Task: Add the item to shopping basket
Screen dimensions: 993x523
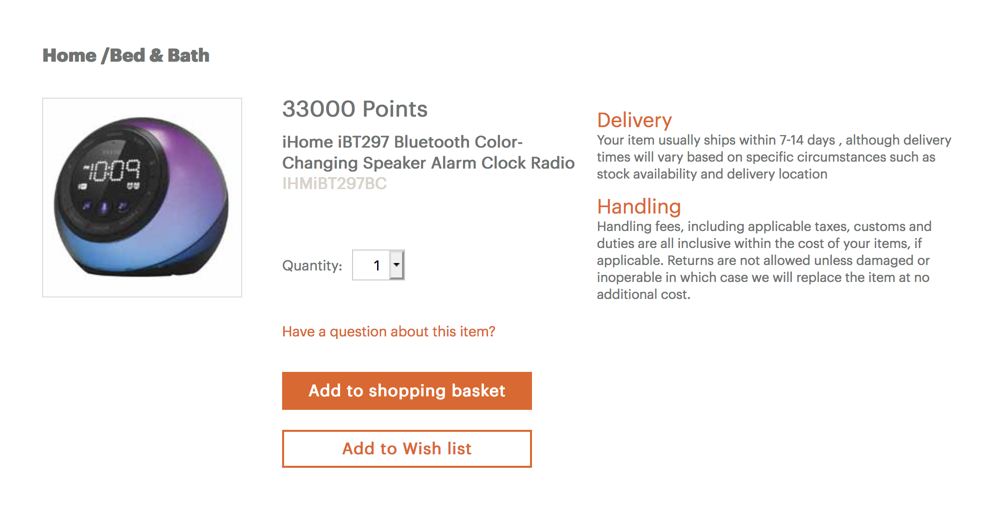Action: pos(407,391)
